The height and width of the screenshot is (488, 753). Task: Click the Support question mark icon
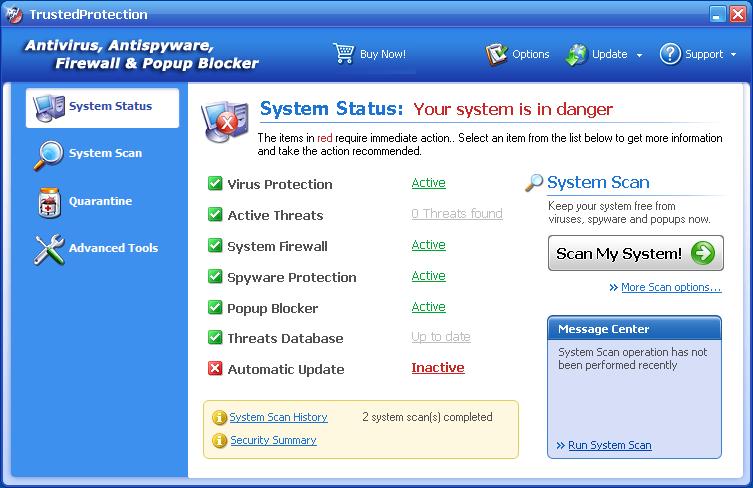[670, 54]
